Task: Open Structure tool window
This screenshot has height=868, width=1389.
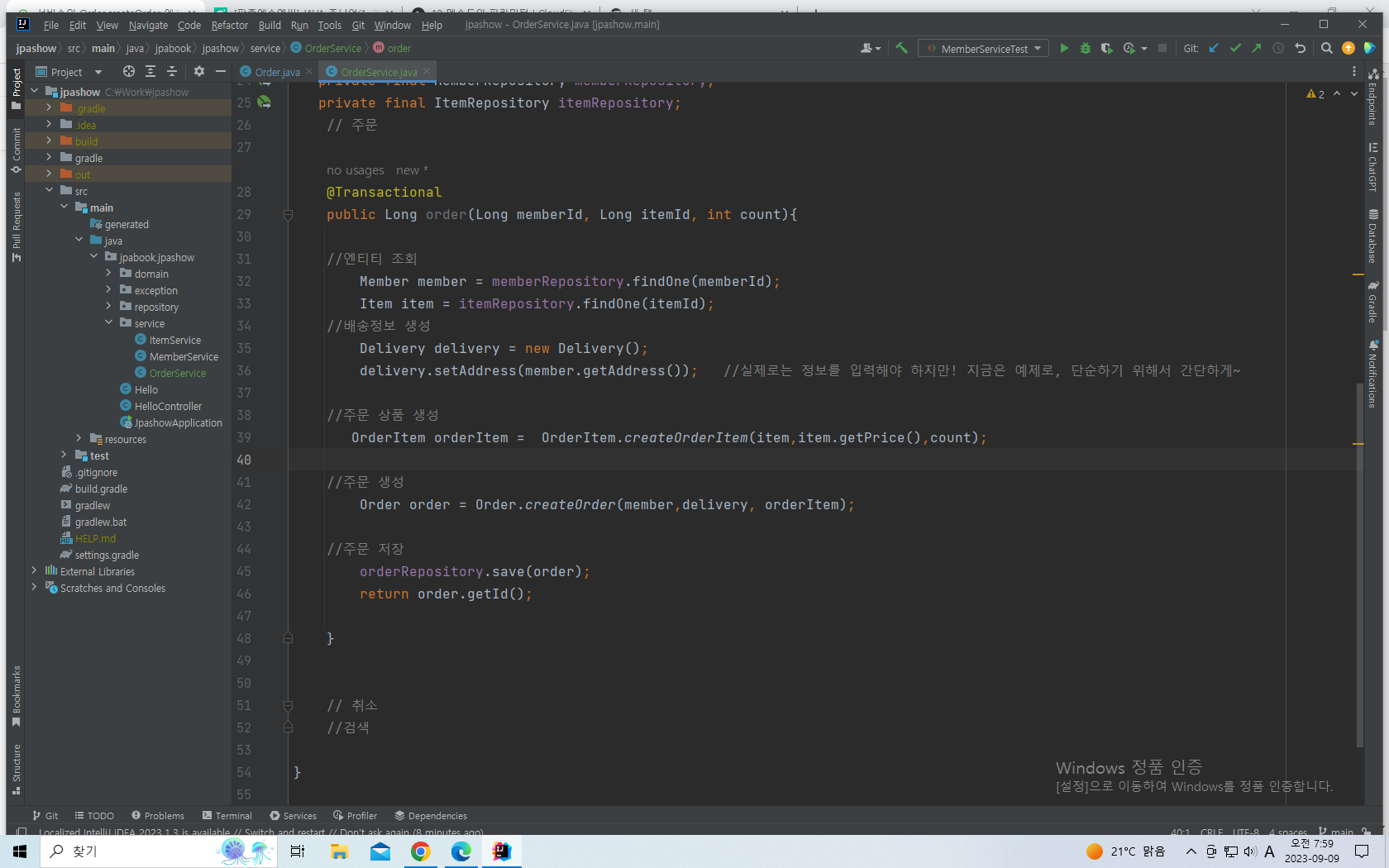Action: point(16,769)
